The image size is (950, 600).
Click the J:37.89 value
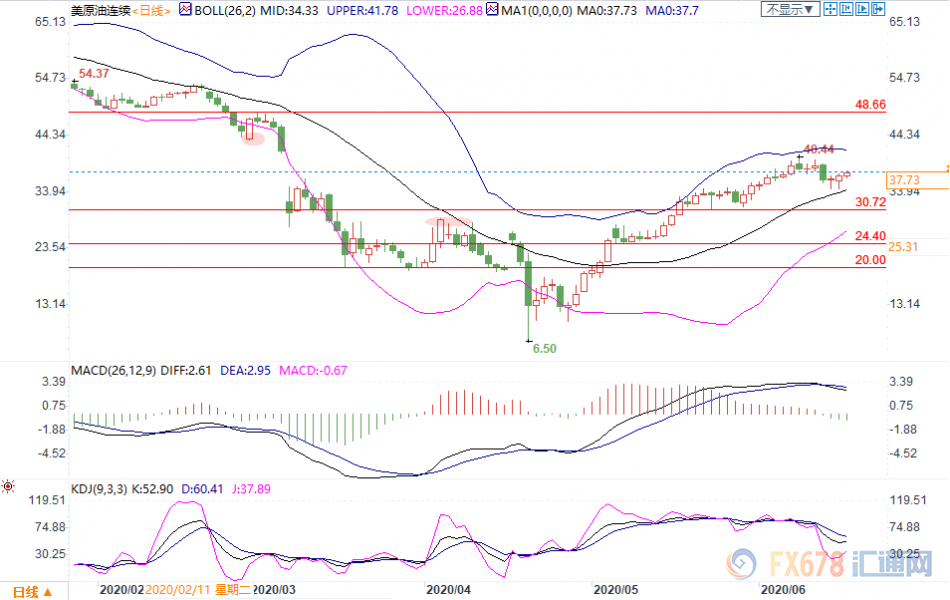[x=251, y=488]
